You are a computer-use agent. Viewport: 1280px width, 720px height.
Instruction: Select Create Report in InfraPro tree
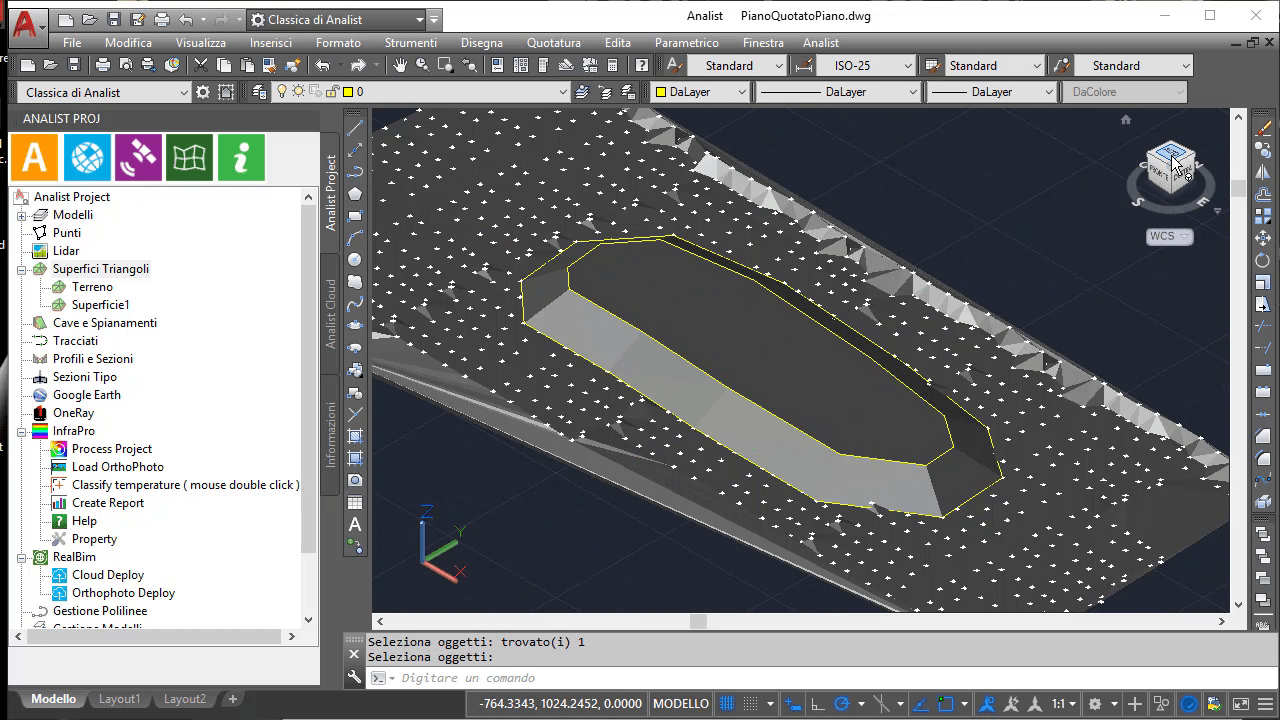point(107,503)
